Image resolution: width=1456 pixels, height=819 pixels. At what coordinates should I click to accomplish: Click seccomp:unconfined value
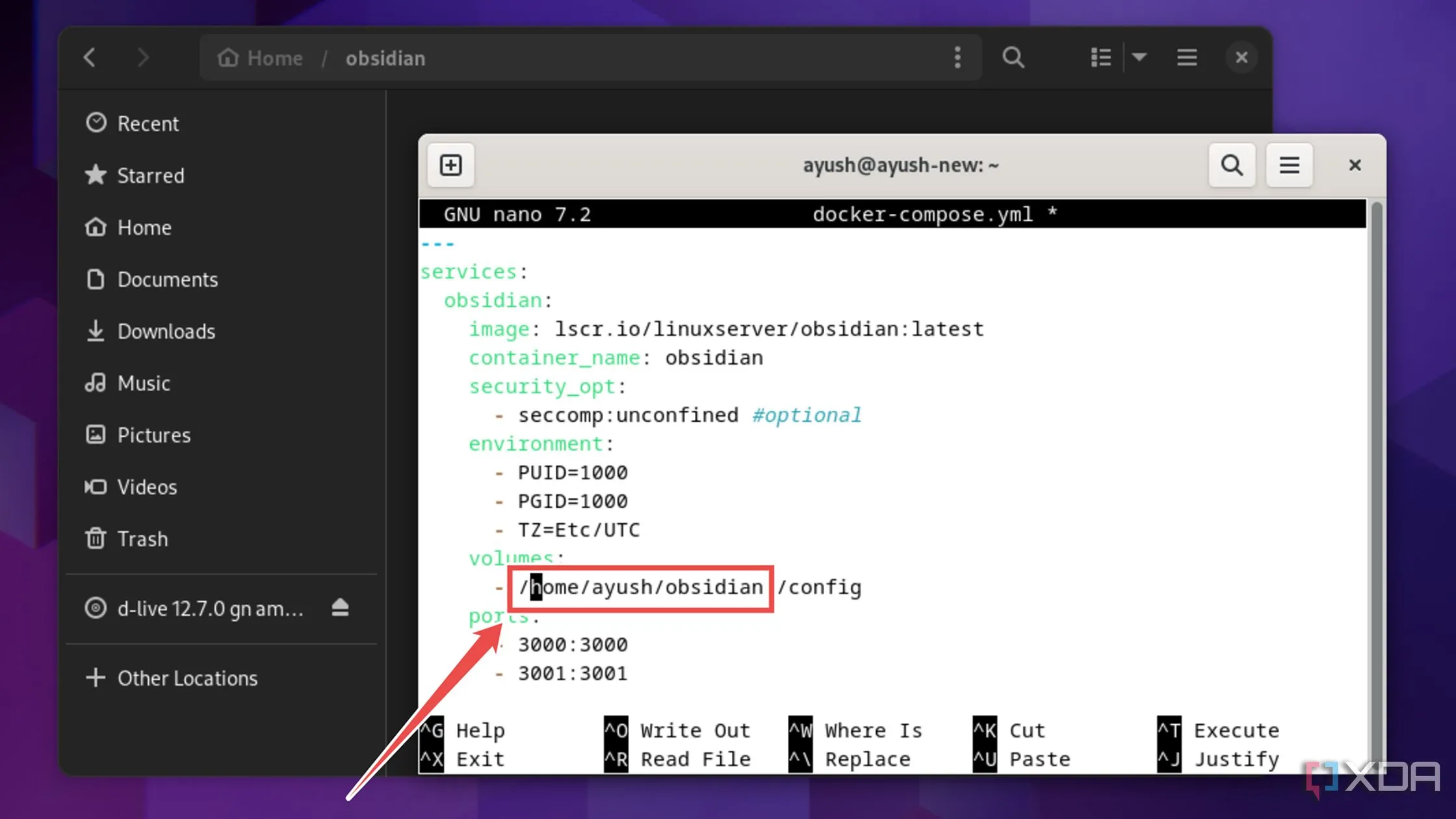point(628,415)
